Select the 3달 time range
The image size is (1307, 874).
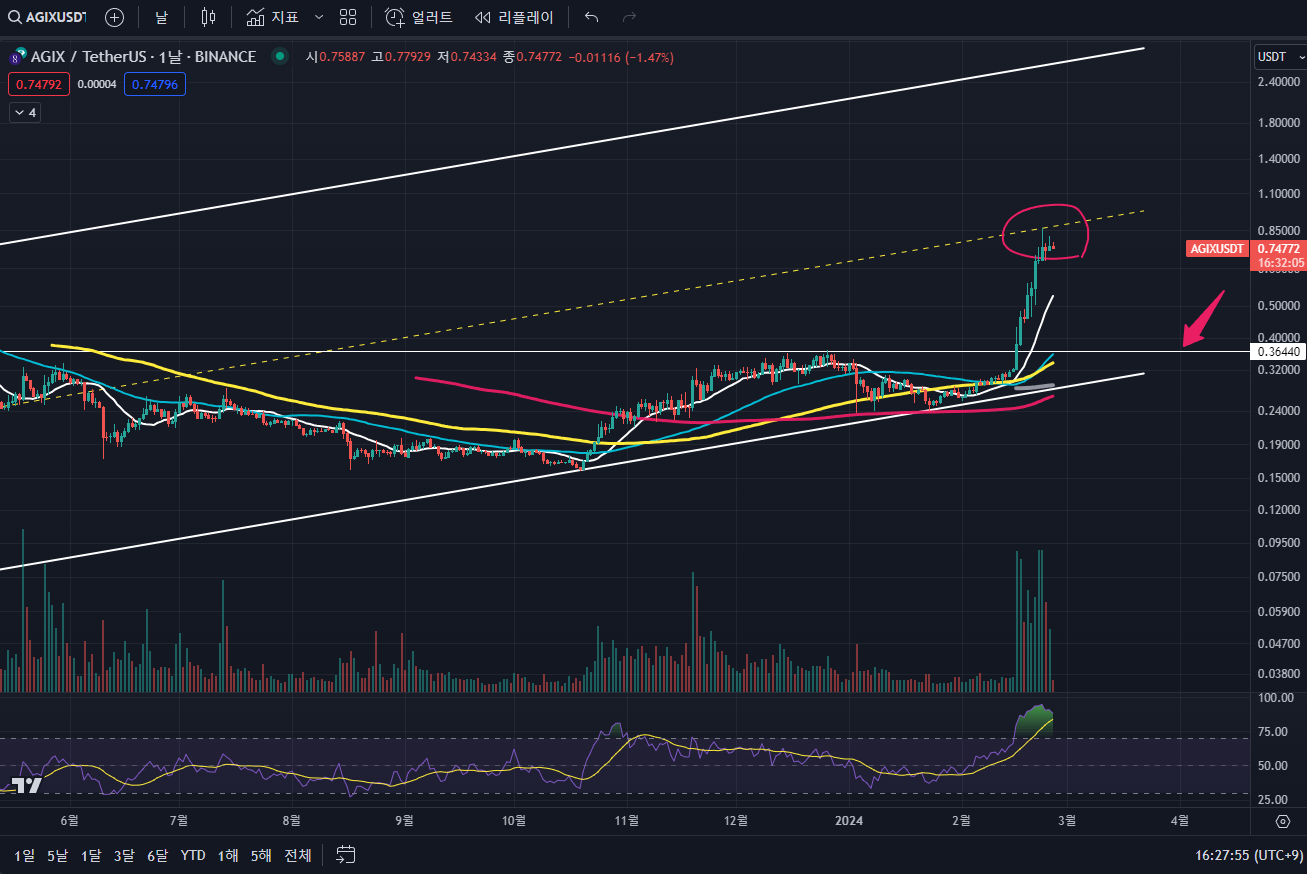(x=124, y=855)
